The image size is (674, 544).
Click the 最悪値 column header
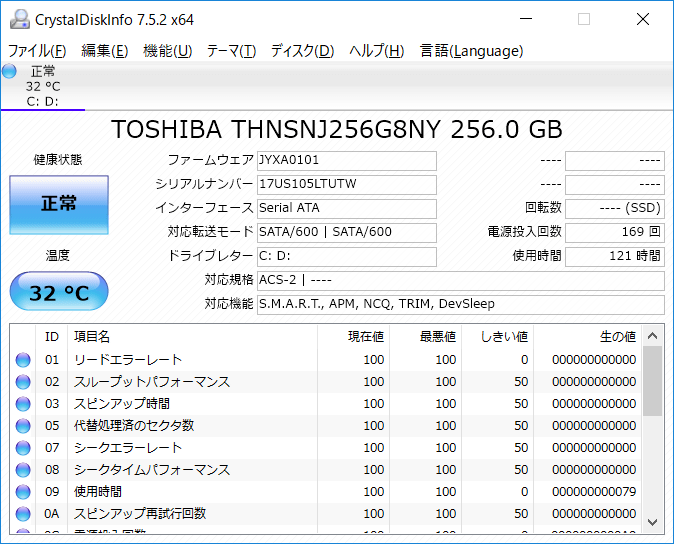pos(426,336)
